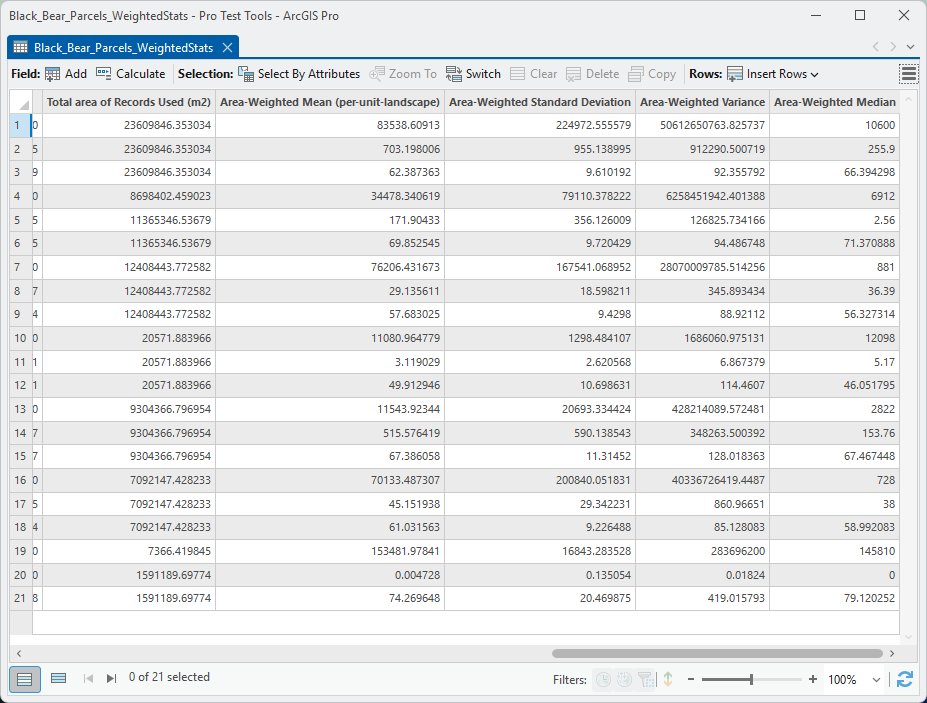This screenshot has width=927, height=703.
Task: Refresh the table
Action: tap(905, 679)
